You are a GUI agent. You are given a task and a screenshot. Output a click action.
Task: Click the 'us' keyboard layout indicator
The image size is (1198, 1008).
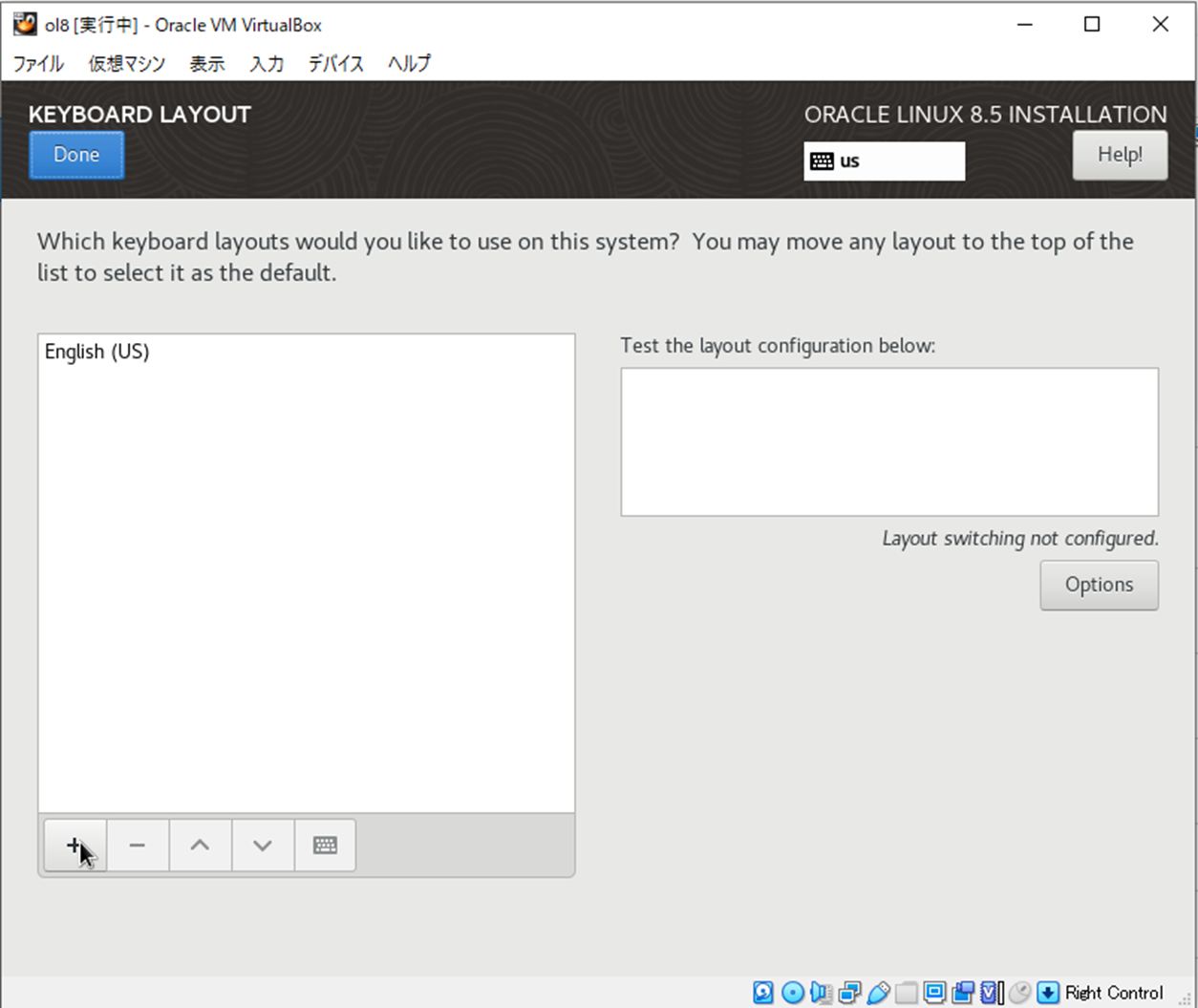click(x=884, y=161)
